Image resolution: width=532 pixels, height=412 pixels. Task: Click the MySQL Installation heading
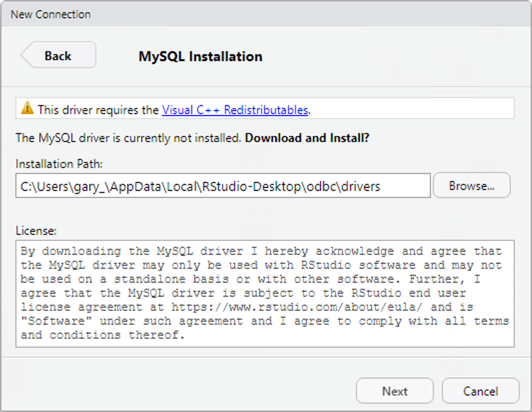200,56
